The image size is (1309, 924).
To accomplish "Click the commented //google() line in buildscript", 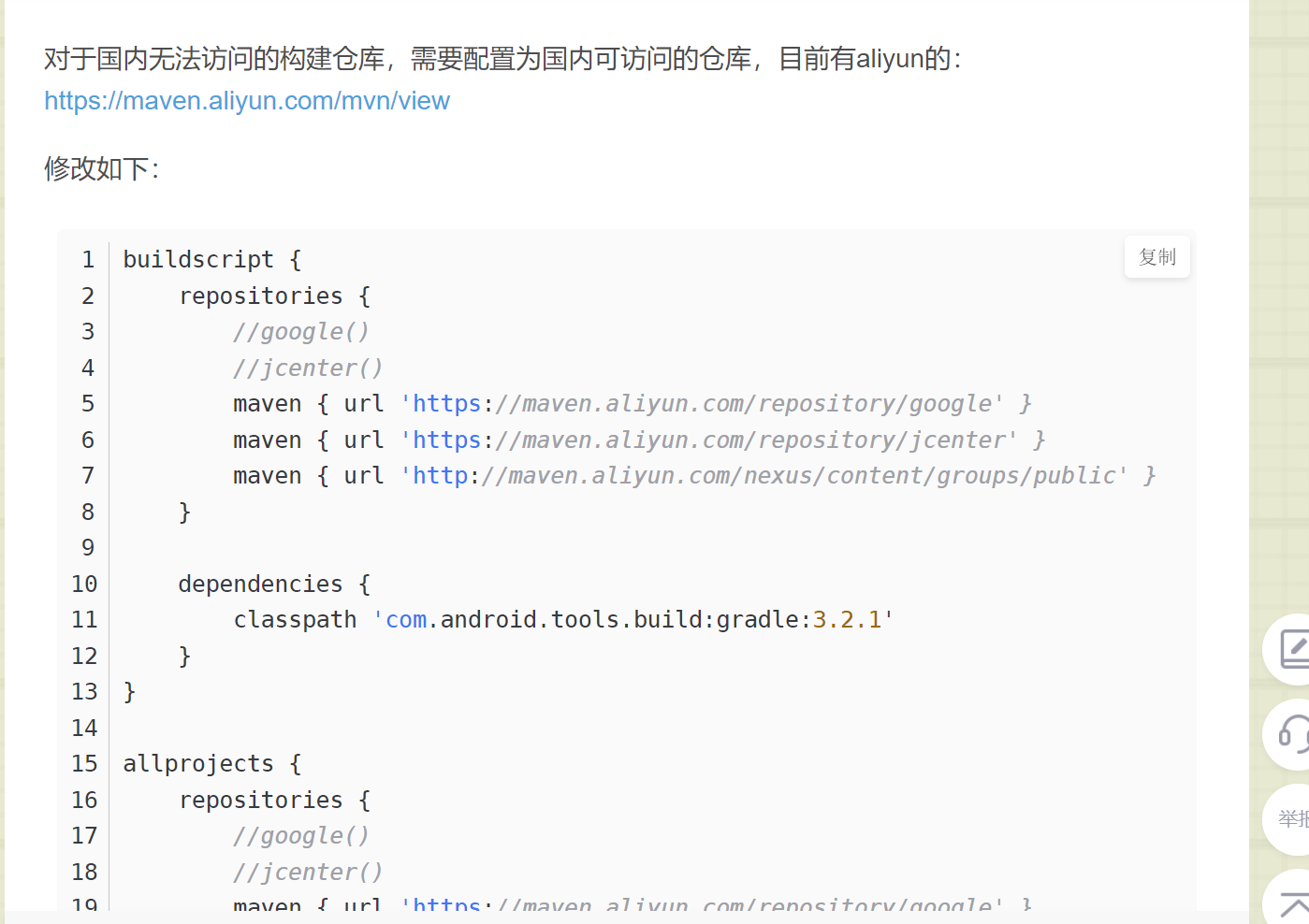I will coord(300,331).
